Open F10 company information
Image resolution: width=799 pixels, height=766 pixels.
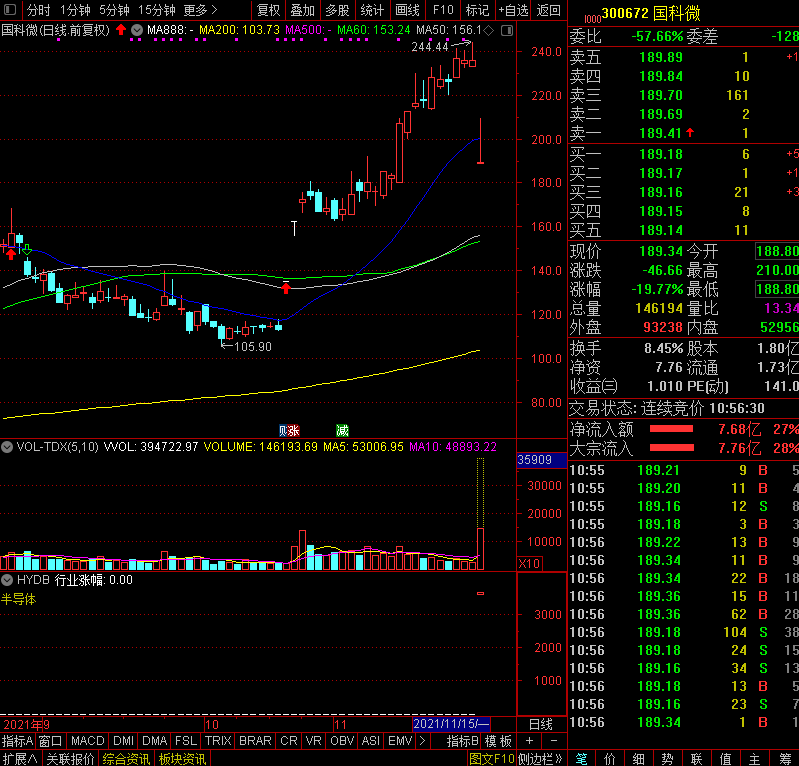[x=443, y=10]
